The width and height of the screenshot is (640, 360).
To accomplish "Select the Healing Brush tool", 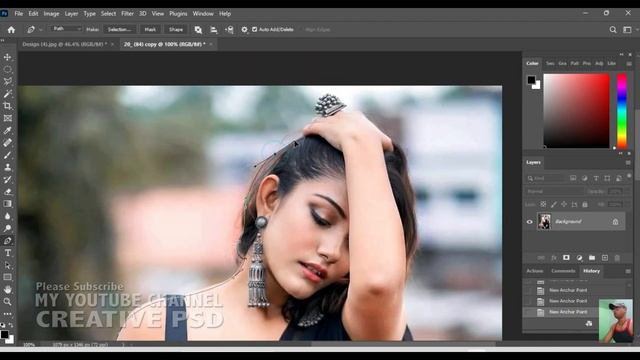I will pos(7,143).
